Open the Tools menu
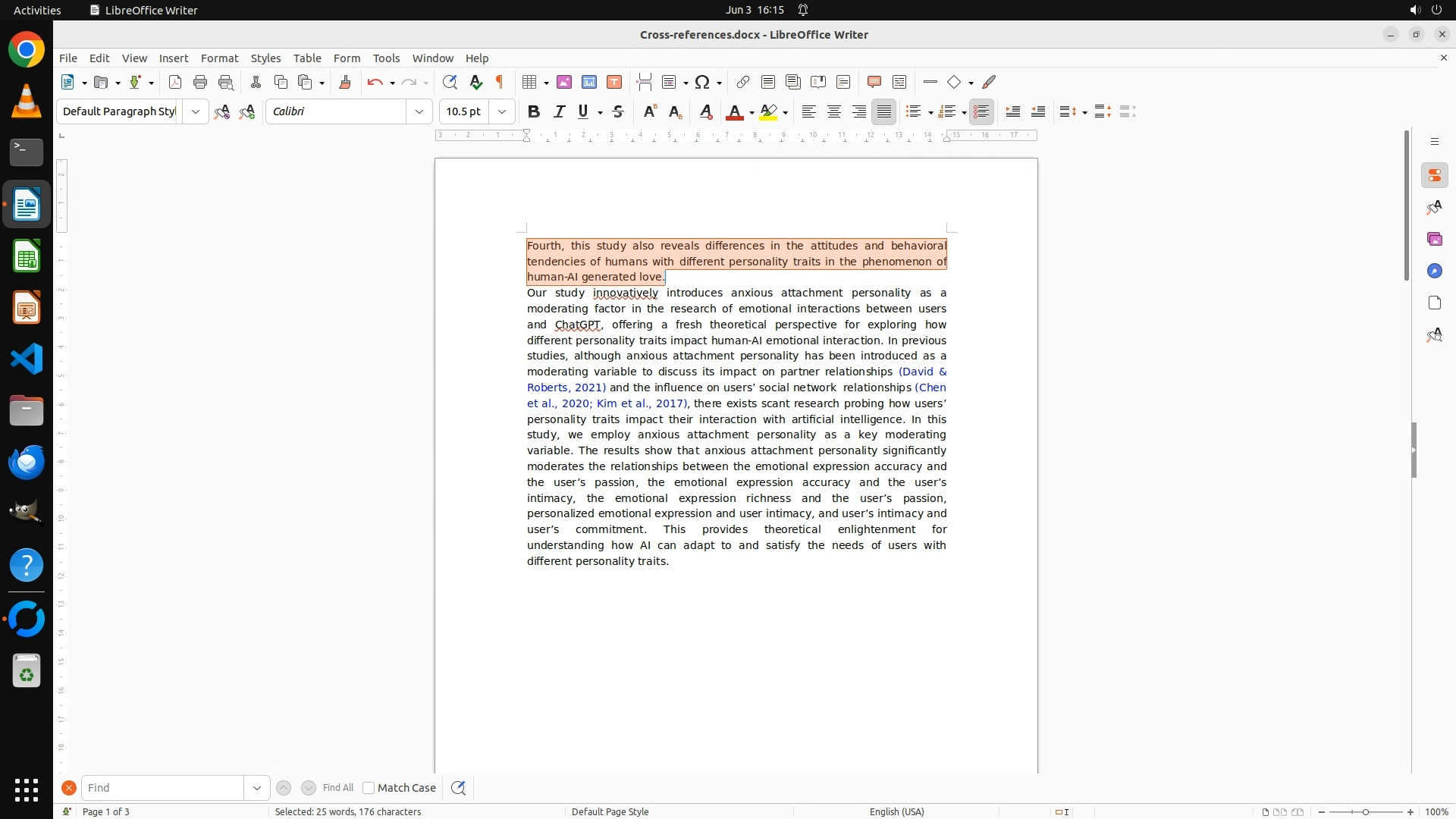 coord(386,58)
